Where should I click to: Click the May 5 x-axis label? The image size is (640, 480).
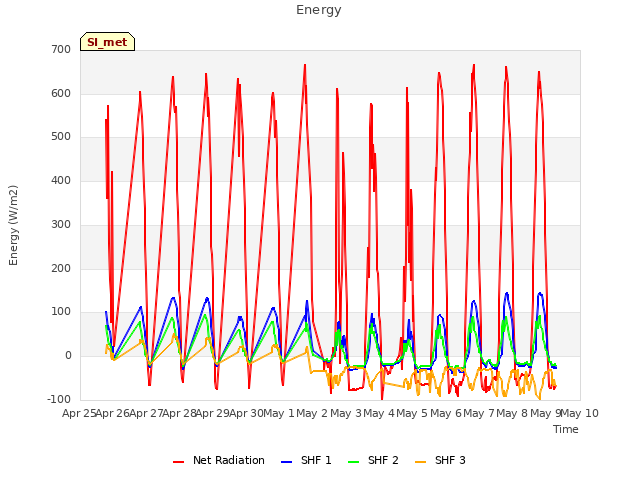point(412,413)
